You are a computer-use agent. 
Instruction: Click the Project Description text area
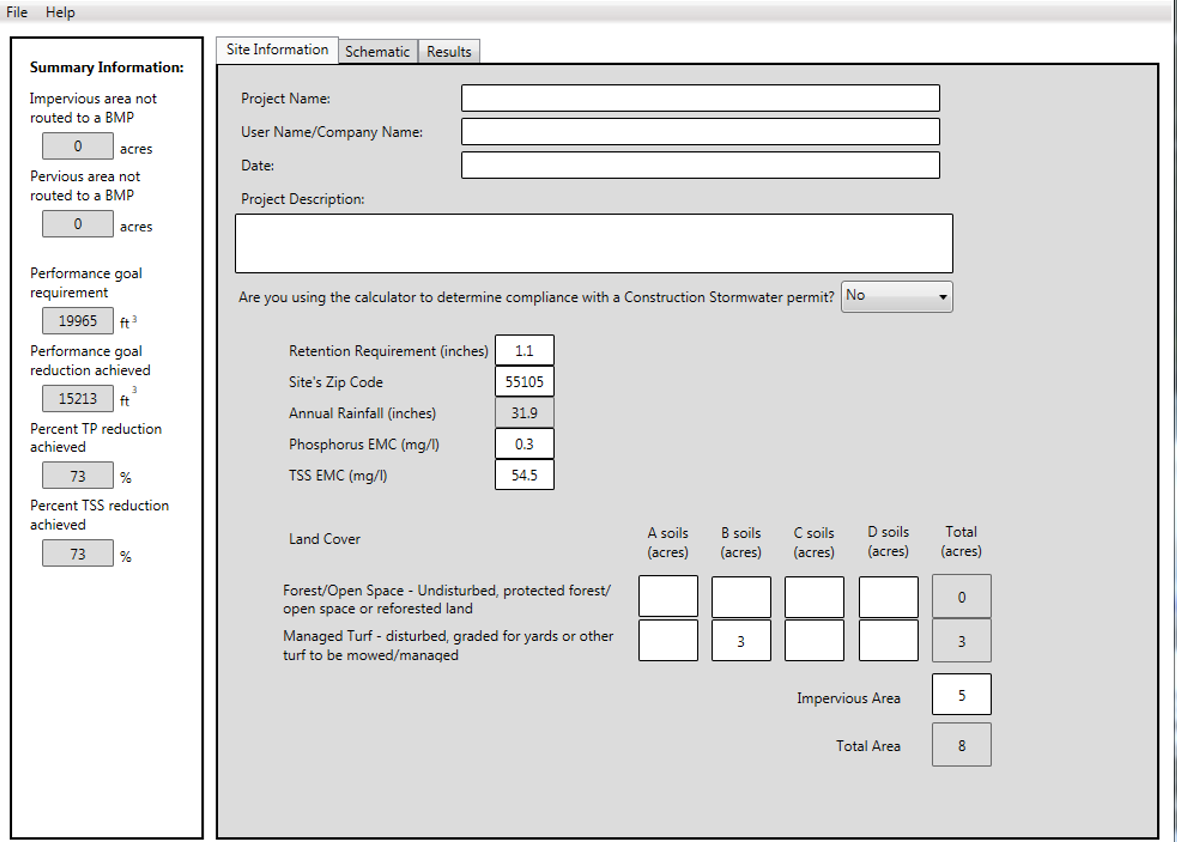tap(594, 243)
